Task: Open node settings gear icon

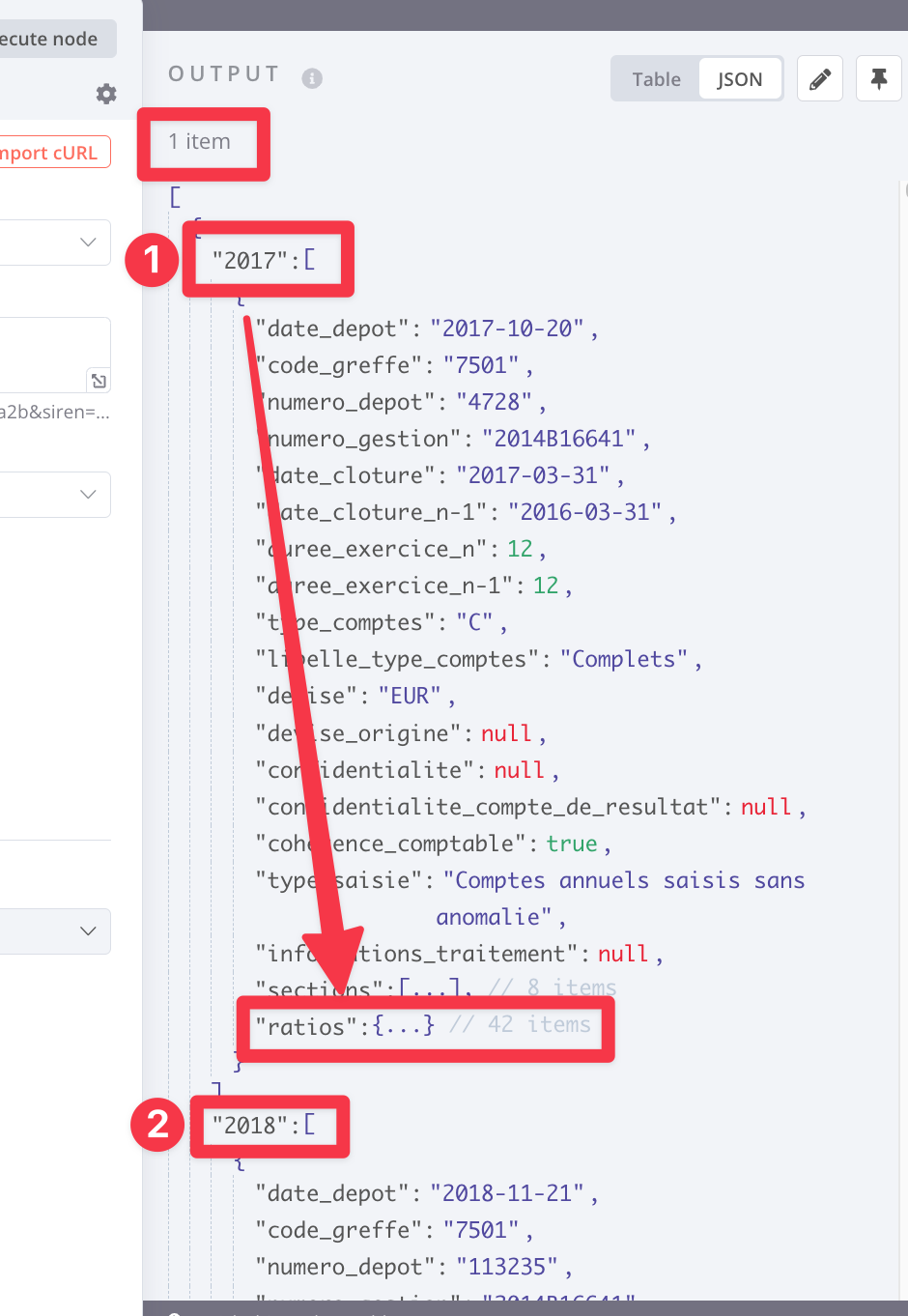Action: click(x=106, y=94)
